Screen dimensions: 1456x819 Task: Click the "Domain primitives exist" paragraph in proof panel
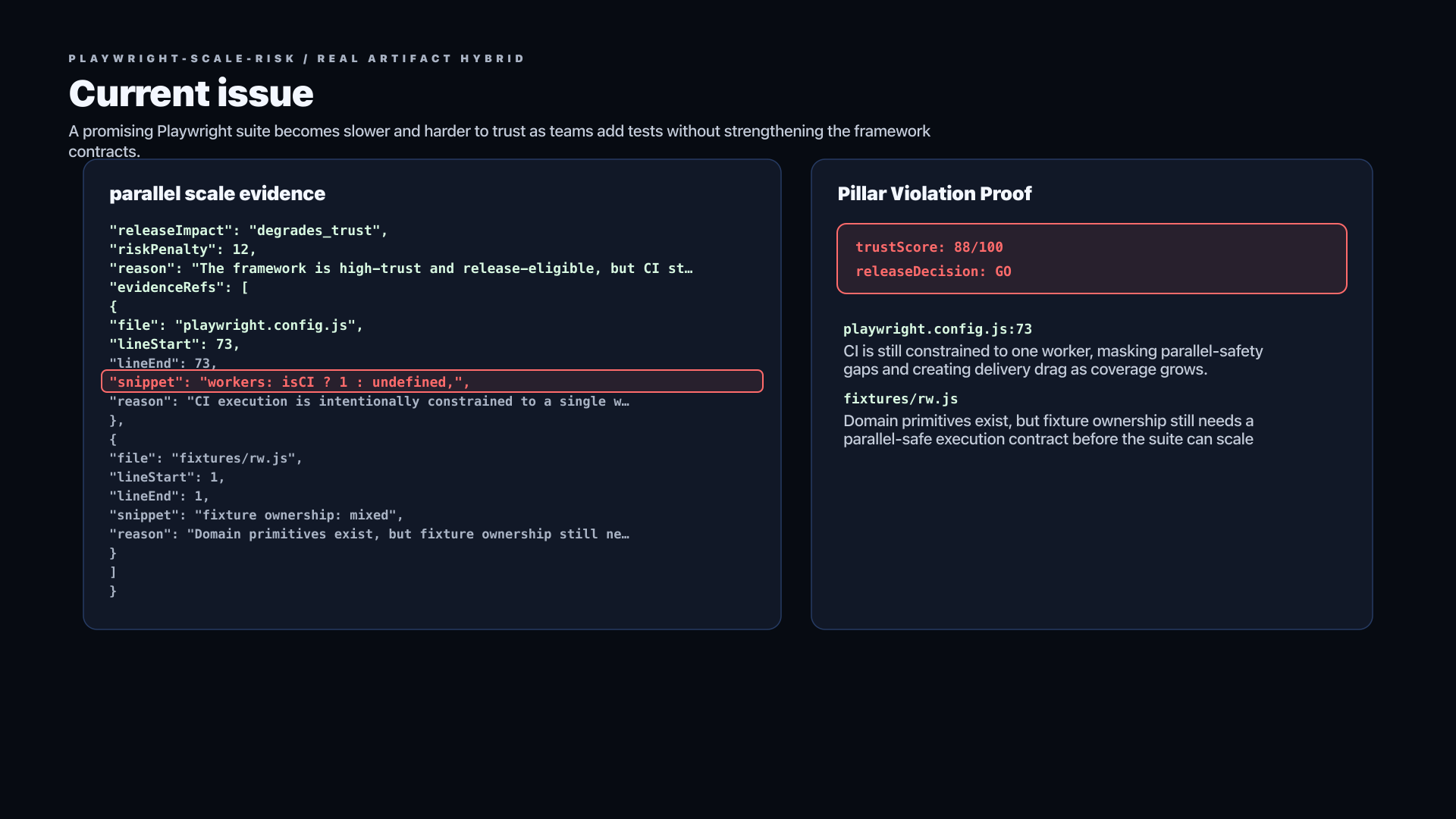tap(1049, 430)
